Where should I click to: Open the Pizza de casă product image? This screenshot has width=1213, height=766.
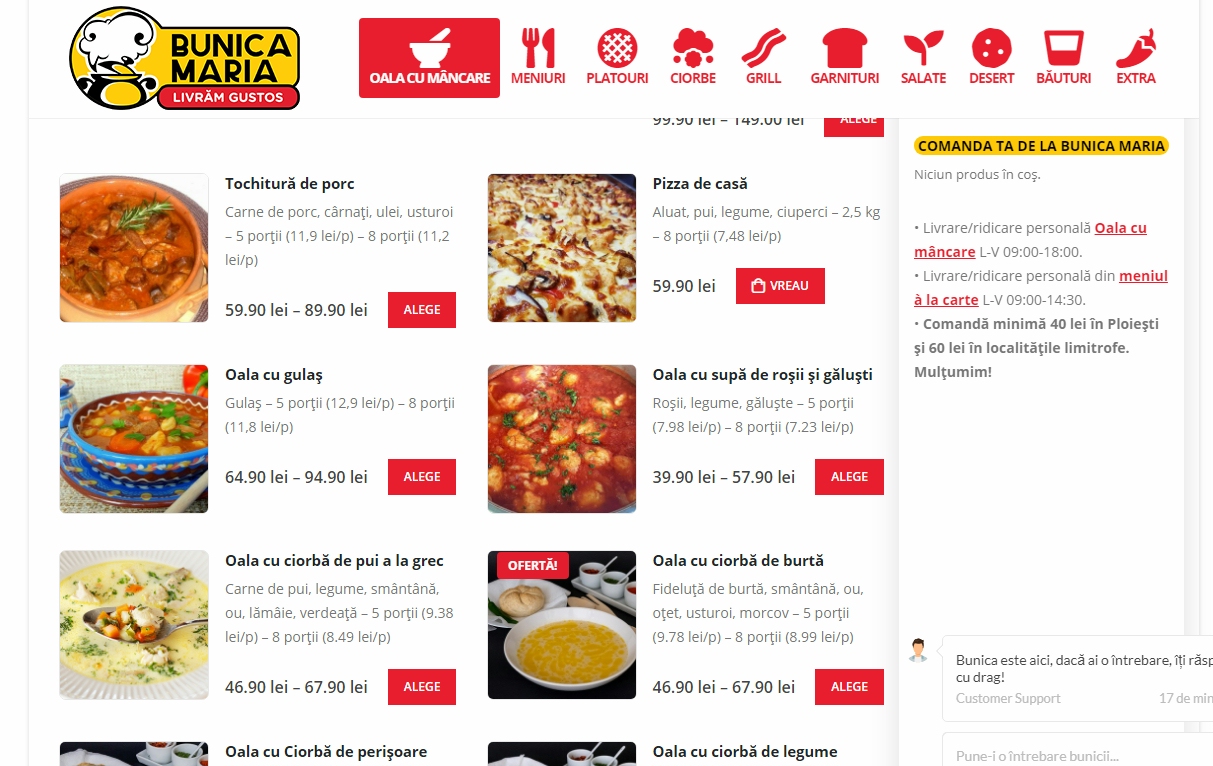[562, 248]
